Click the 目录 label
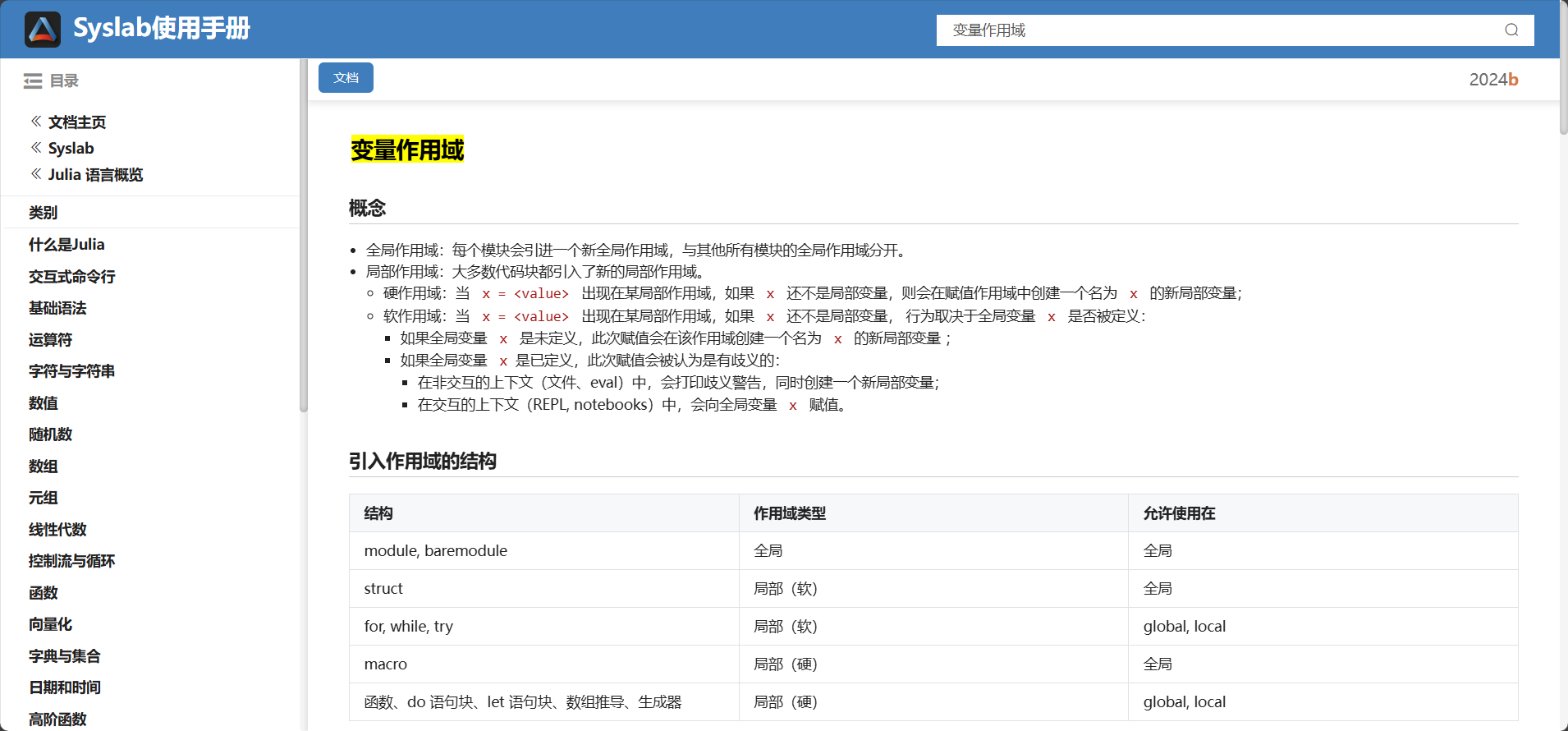The height and width of the screenshot is (731, 1568). [64, 80]
